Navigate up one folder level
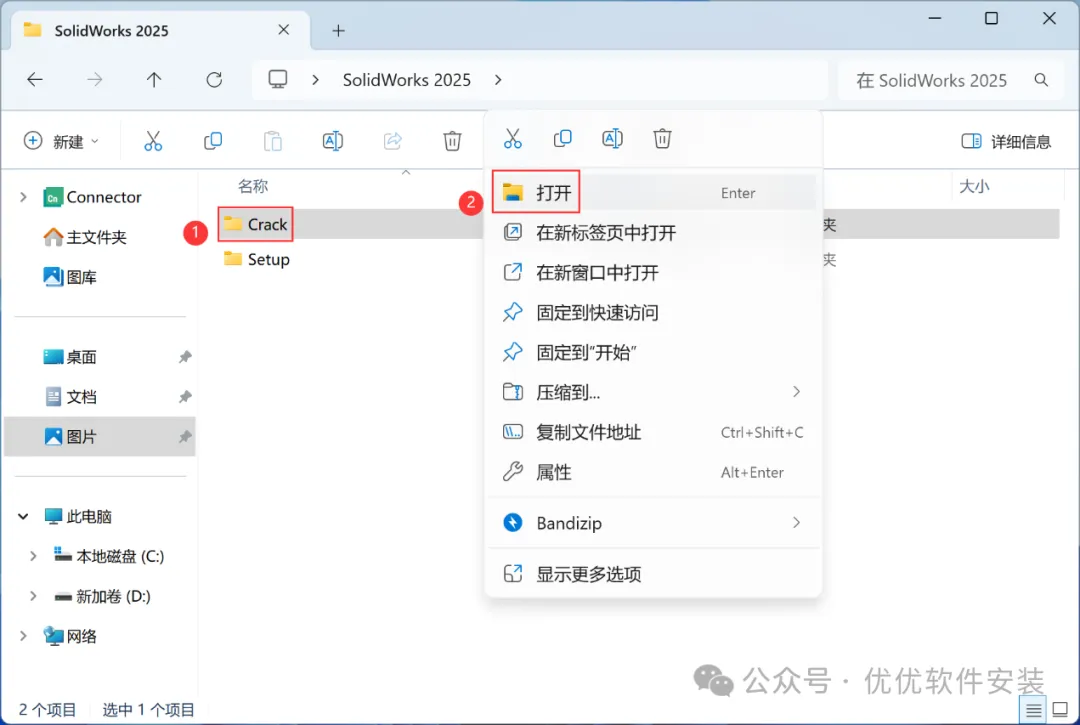Viewport: 1080px width, 725px height. (154, 80)
